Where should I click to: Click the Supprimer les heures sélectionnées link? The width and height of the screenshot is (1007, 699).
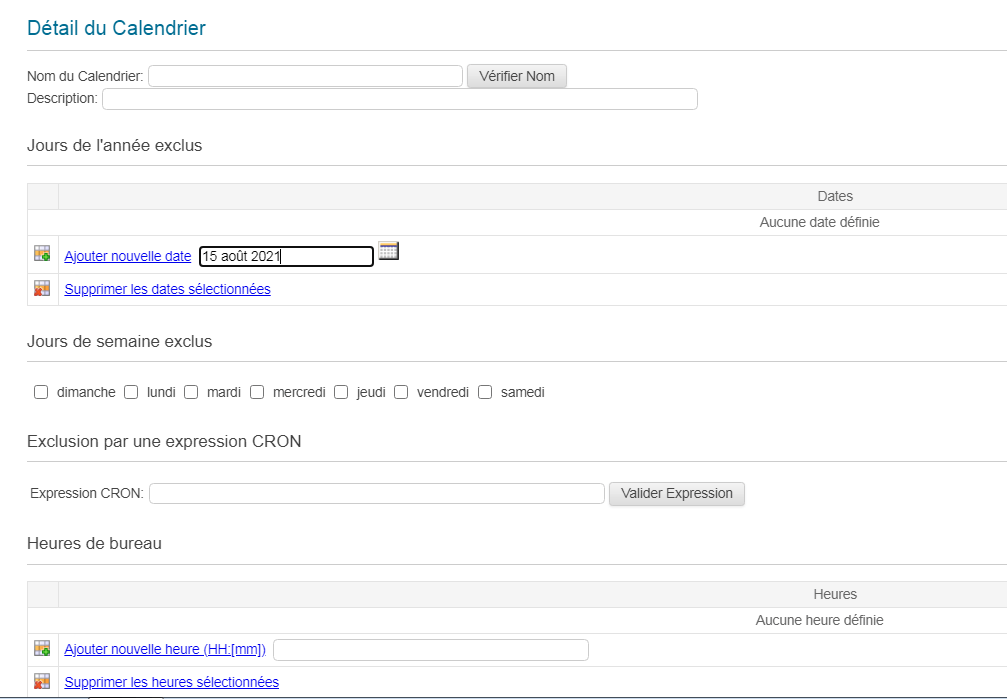point(171,682)
